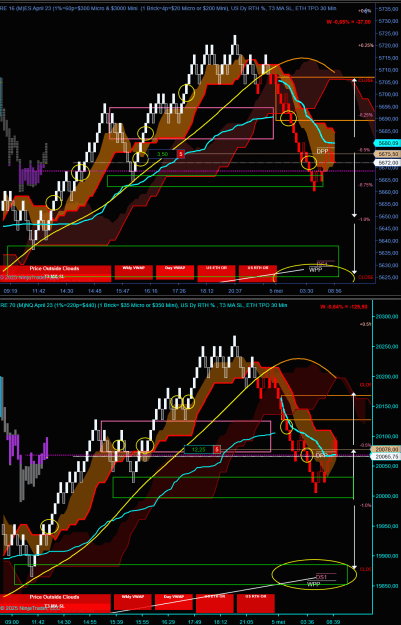Click the DS1 label on NQ chart

click(x=321, y=577)
